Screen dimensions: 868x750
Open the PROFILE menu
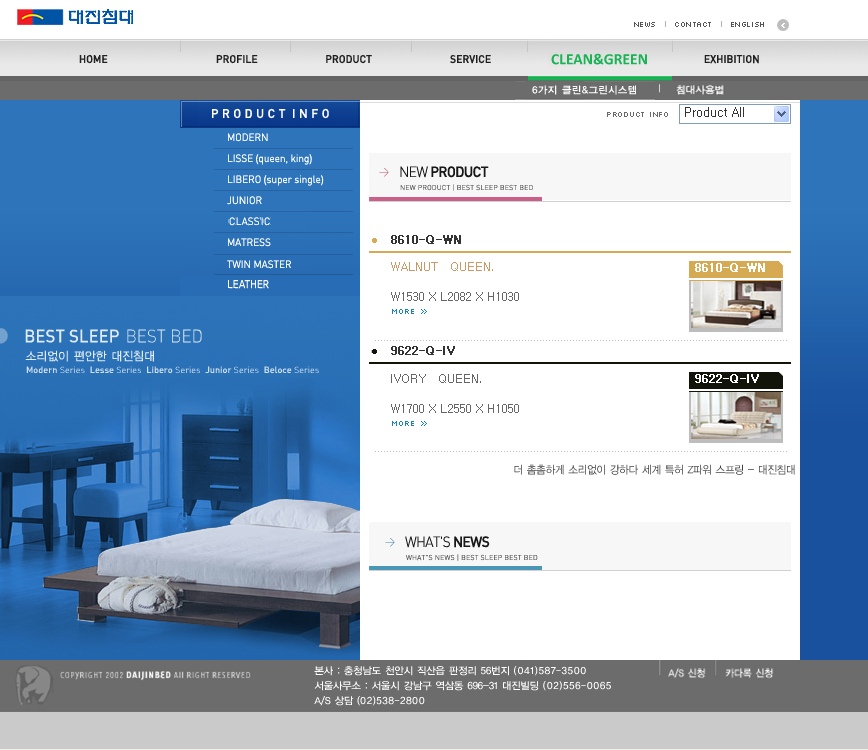point(237,59)
